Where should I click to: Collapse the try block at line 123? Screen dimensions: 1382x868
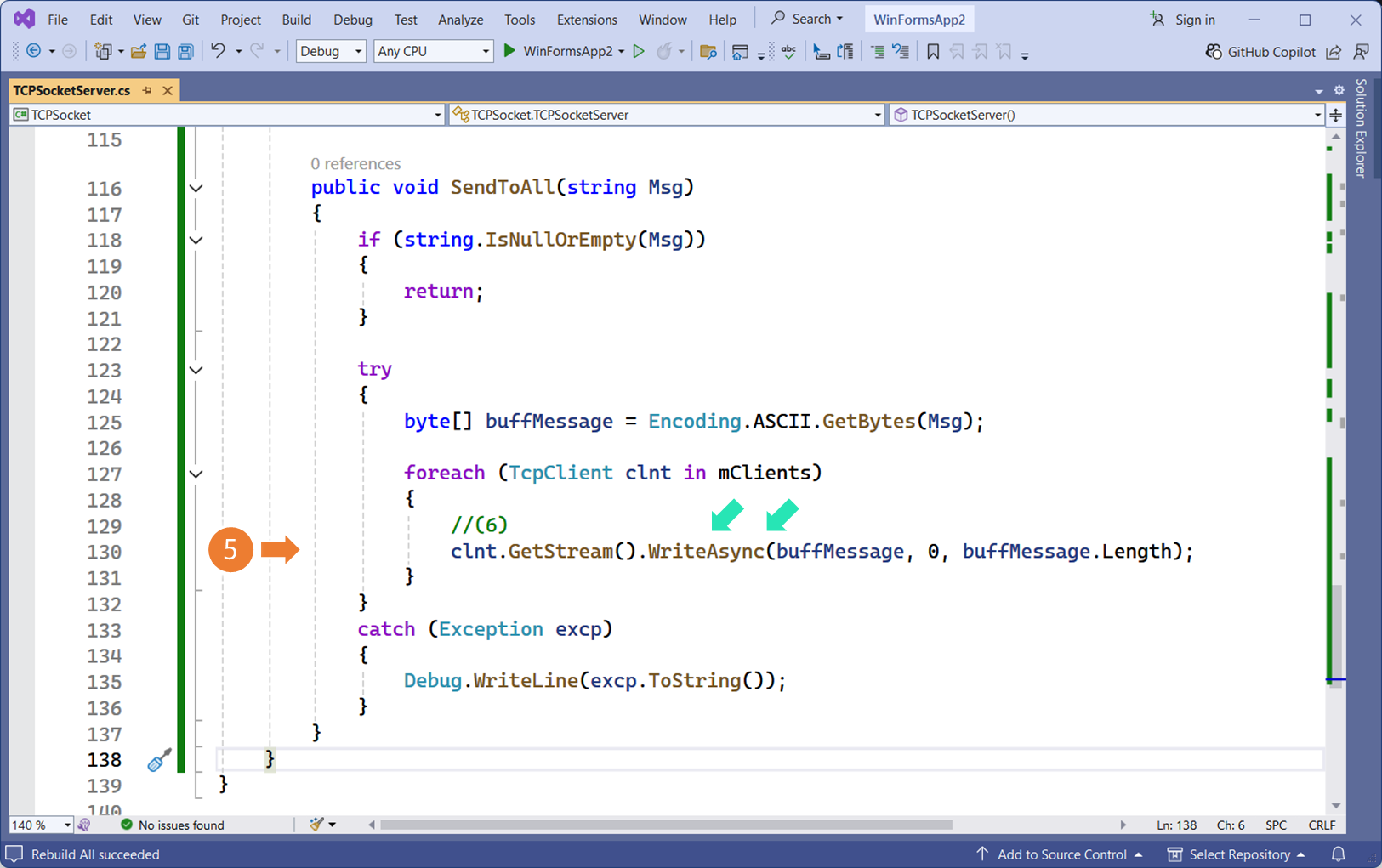[x=196, y=370]
